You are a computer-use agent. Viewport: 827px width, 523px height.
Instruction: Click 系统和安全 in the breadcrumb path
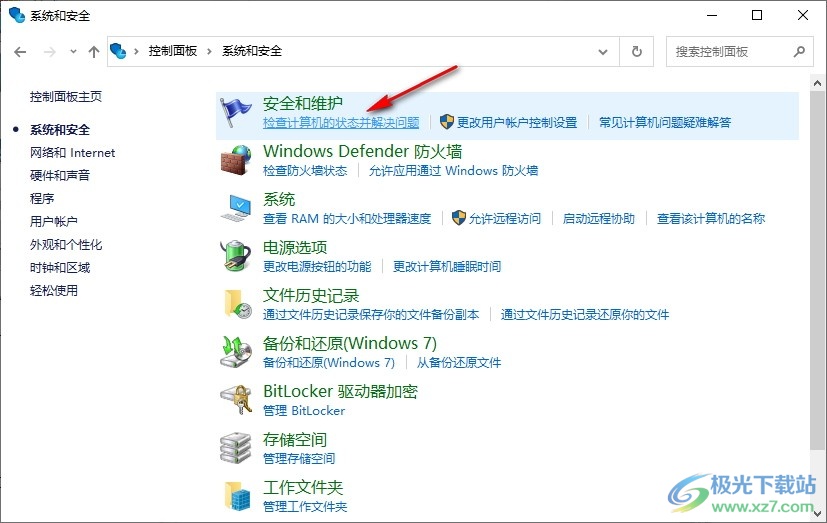tap(252, 51)
